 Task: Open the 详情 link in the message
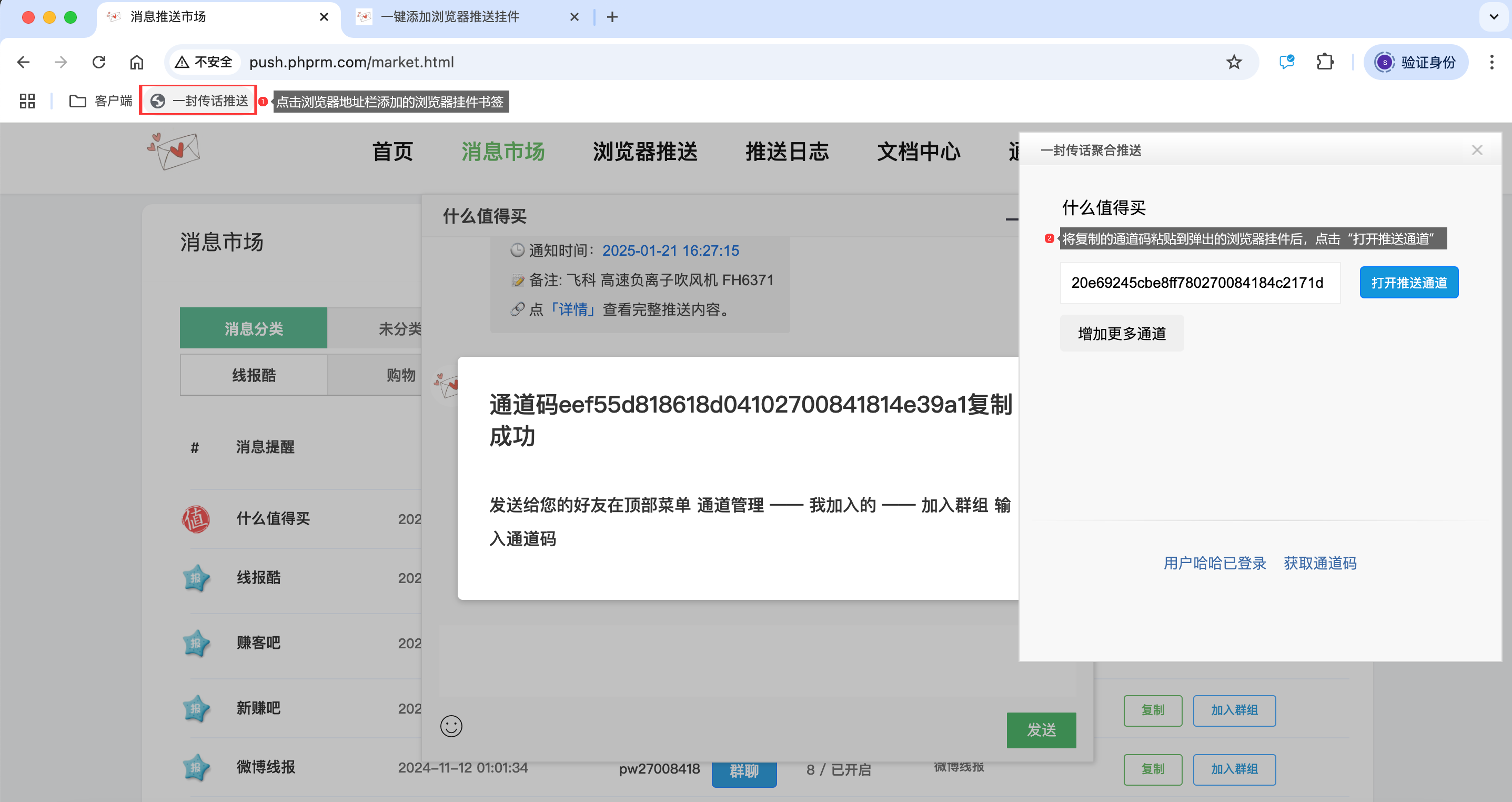(x=572, y=309)
